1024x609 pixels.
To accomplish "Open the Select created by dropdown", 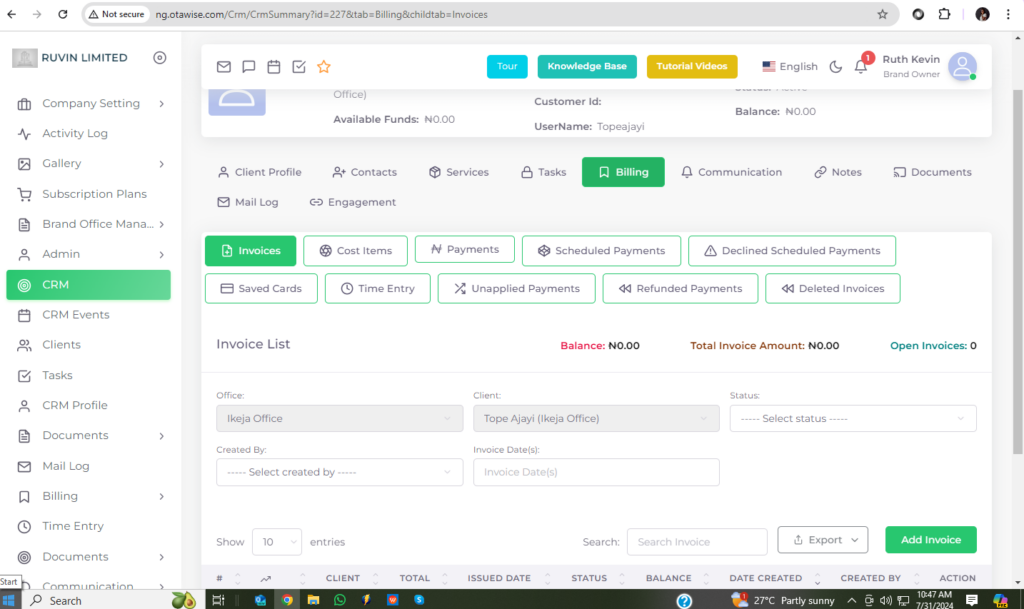I will pyautogui.click(x=339, y=472).
